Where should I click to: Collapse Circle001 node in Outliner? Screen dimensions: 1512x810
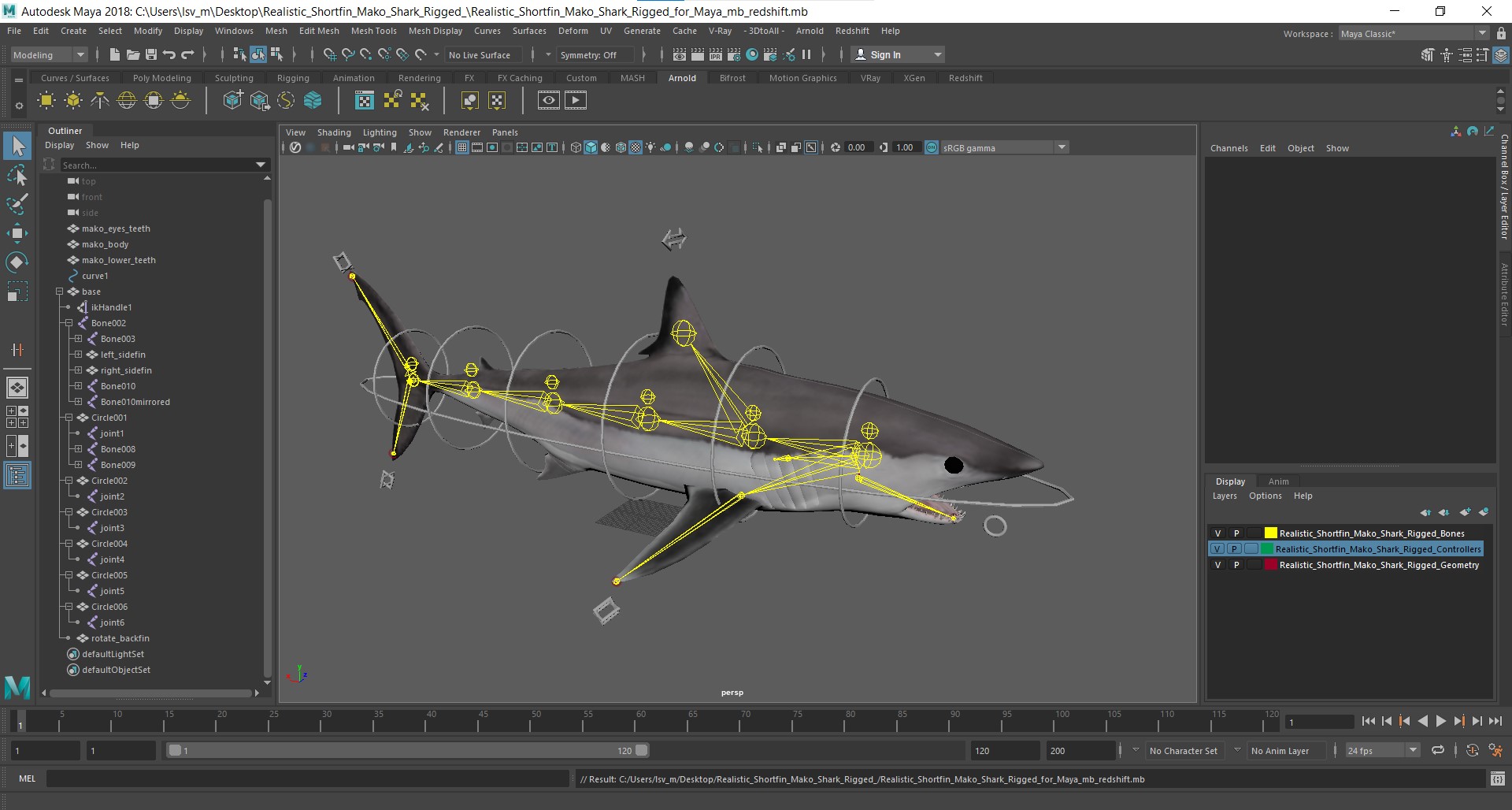(x=69, y=418)
